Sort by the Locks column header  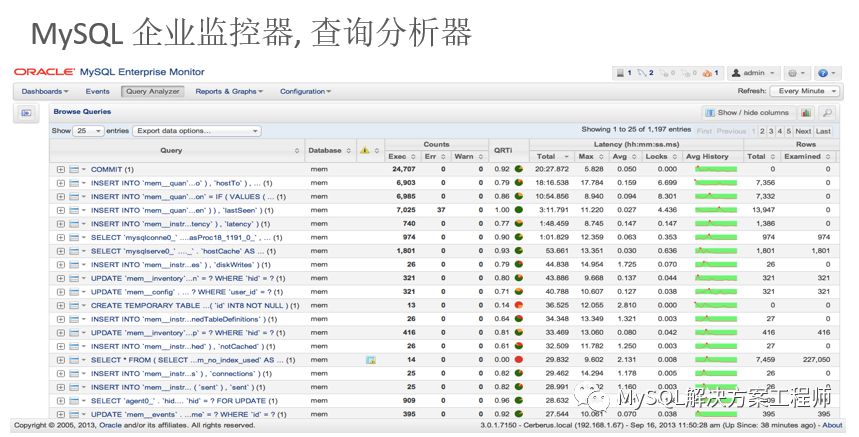coord(661,157)
